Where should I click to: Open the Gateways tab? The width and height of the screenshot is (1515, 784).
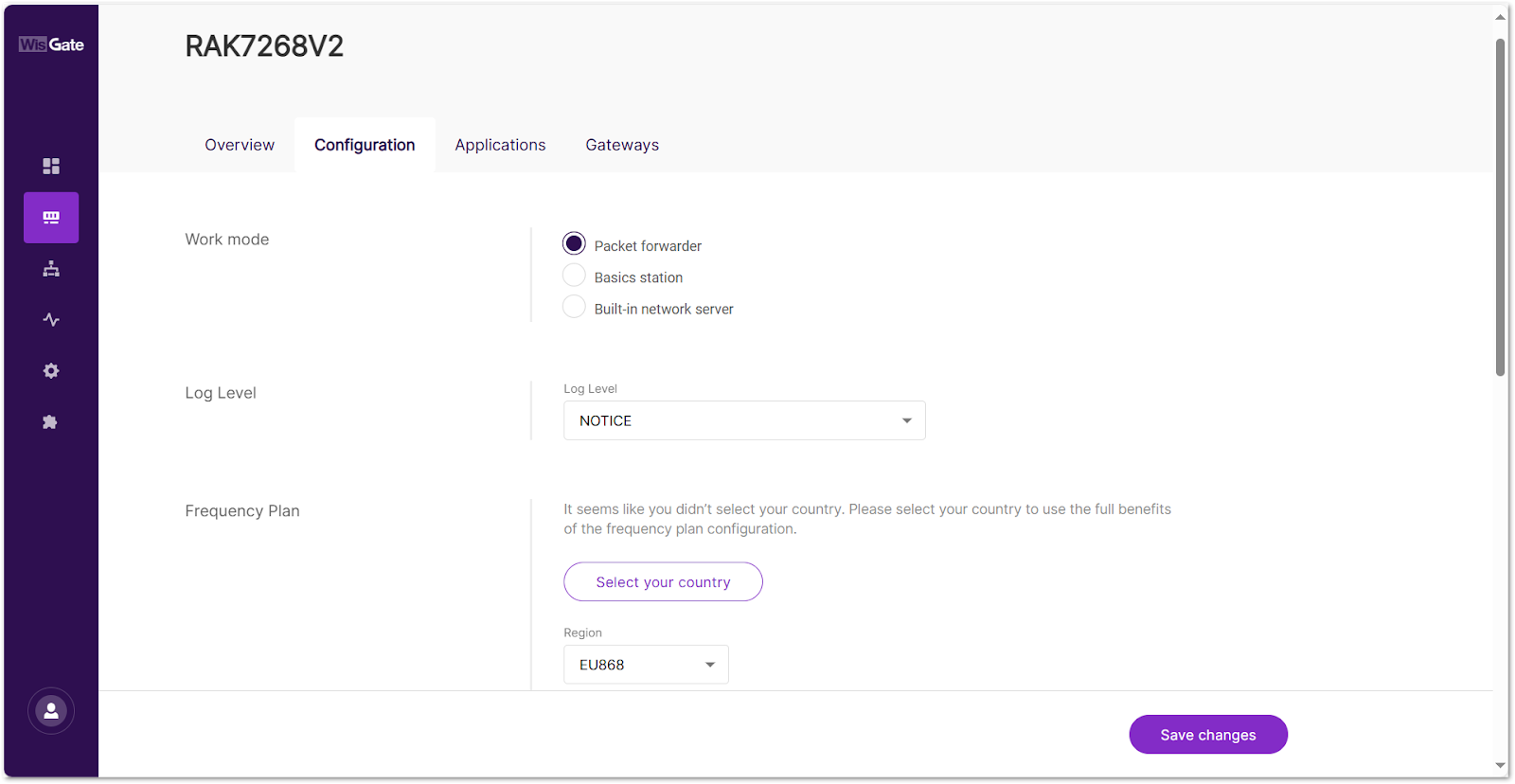pos(622,145)
